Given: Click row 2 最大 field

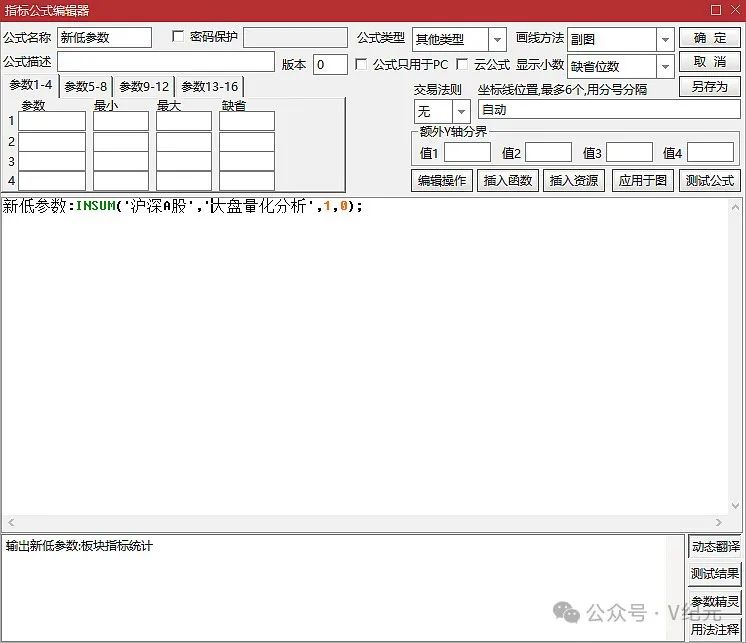Looking at the screenshot, I should 184,142.
